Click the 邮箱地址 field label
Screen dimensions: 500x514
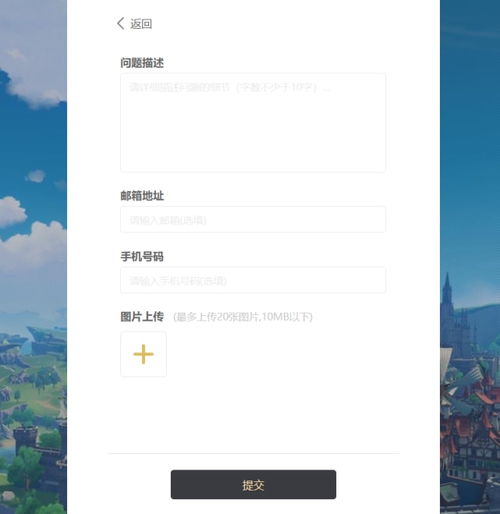pos(142,196)
